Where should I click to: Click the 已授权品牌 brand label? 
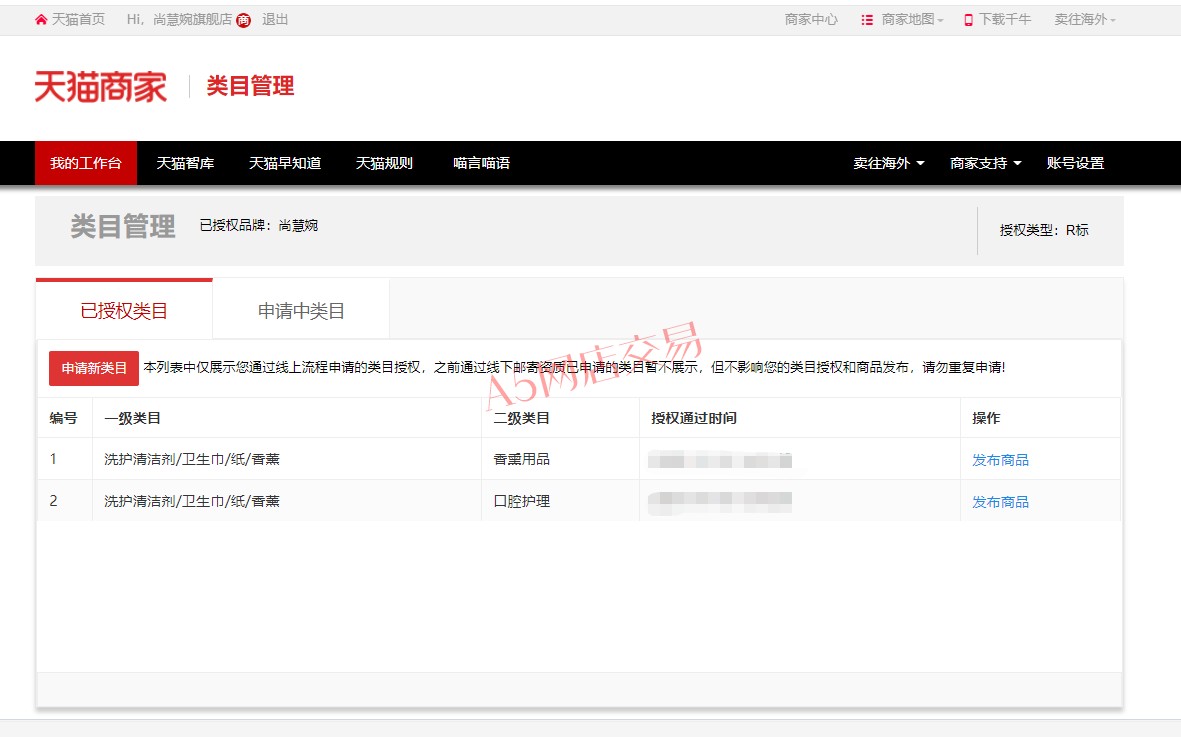(258, 225)
